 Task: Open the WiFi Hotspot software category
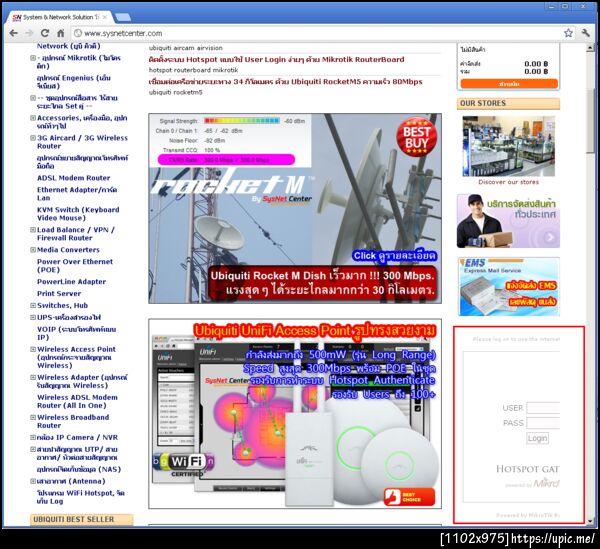coord(80,497)
